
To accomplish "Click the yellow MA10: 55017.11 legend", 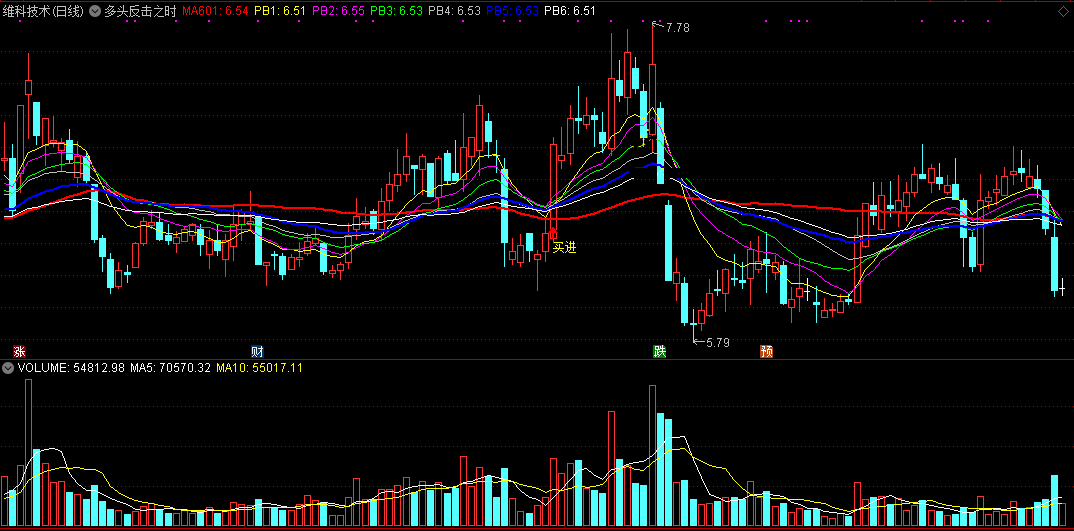I will click(x=259, y=368).
